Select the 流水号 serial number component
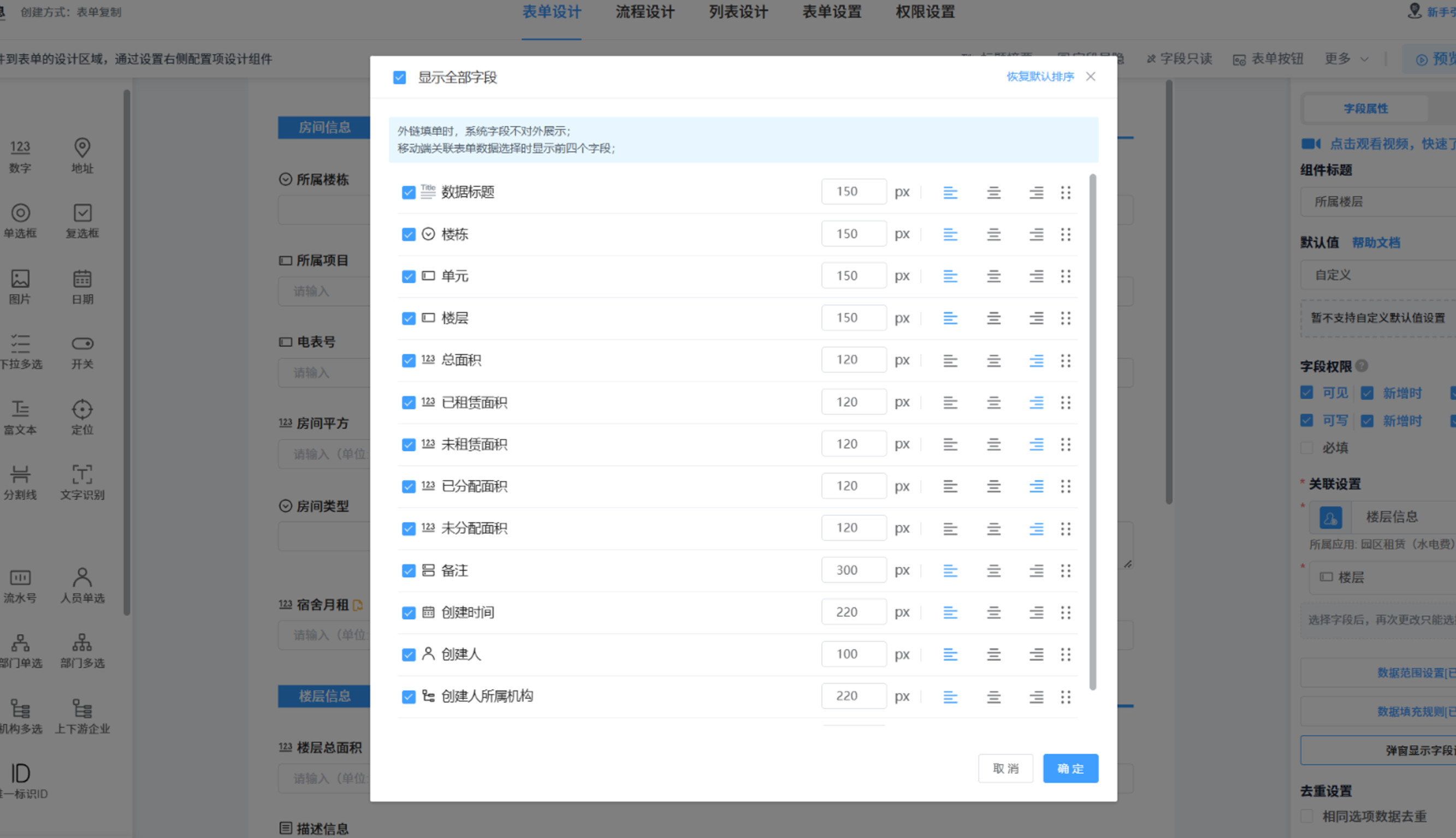Screen dimensions: 1456x838 click(20, 586)
